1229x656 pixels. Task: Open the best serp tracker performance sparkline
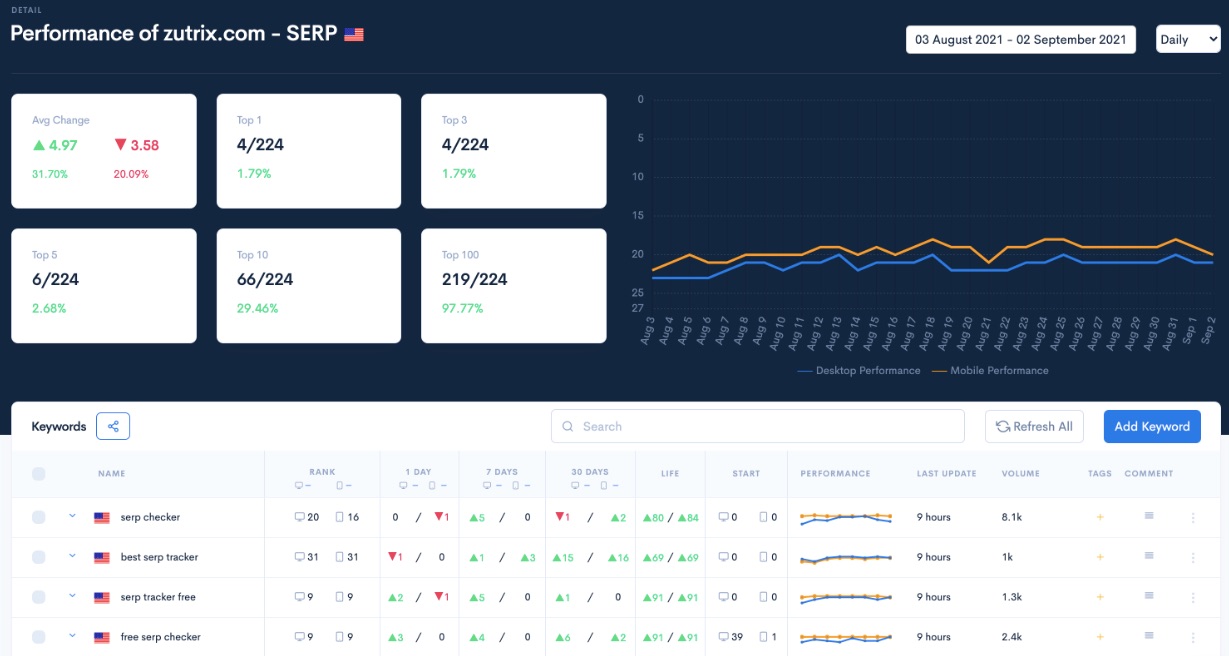point(846,558)
